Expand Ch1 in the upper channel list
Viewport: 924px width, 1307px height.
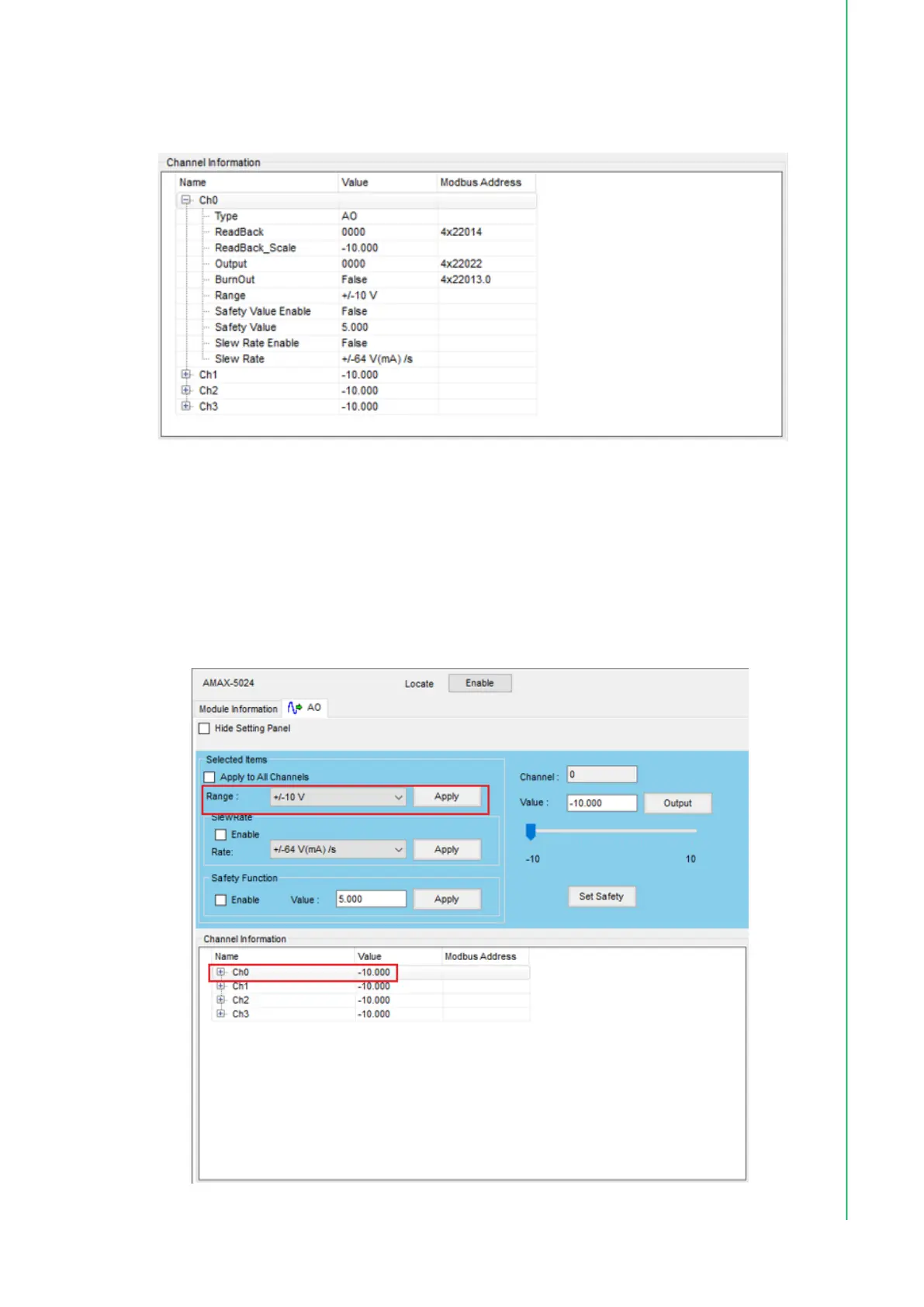pos(186,374)
